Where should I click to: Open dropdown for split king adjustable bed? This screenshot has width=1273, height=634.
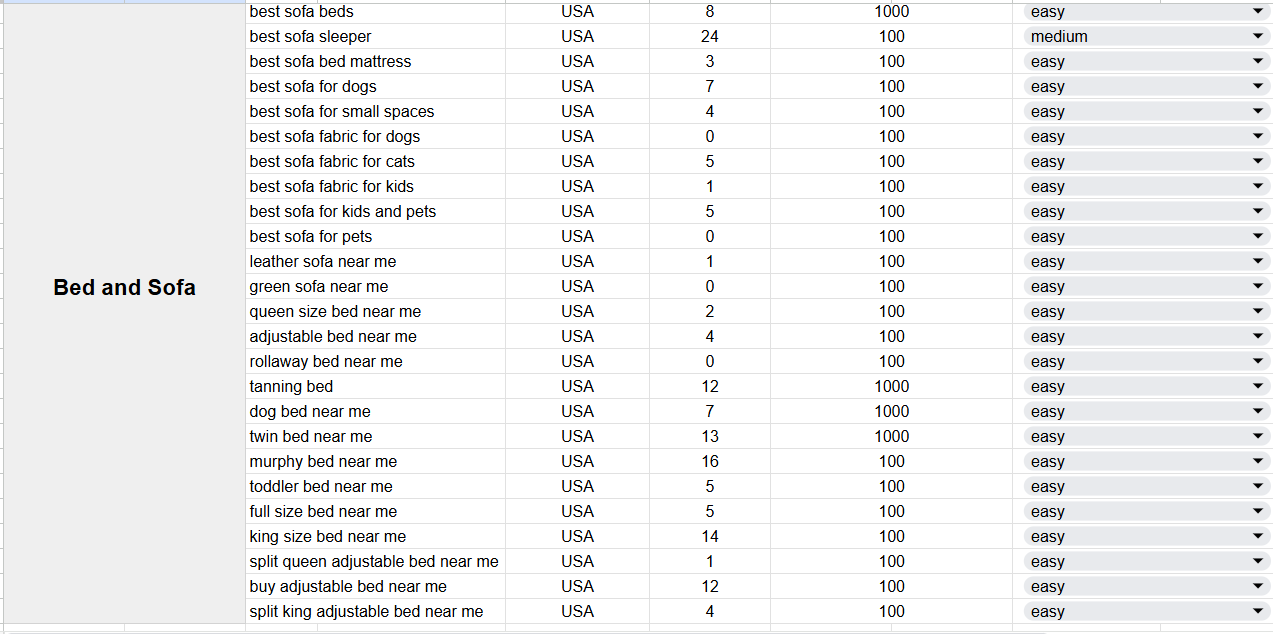tap(1258, 611)
